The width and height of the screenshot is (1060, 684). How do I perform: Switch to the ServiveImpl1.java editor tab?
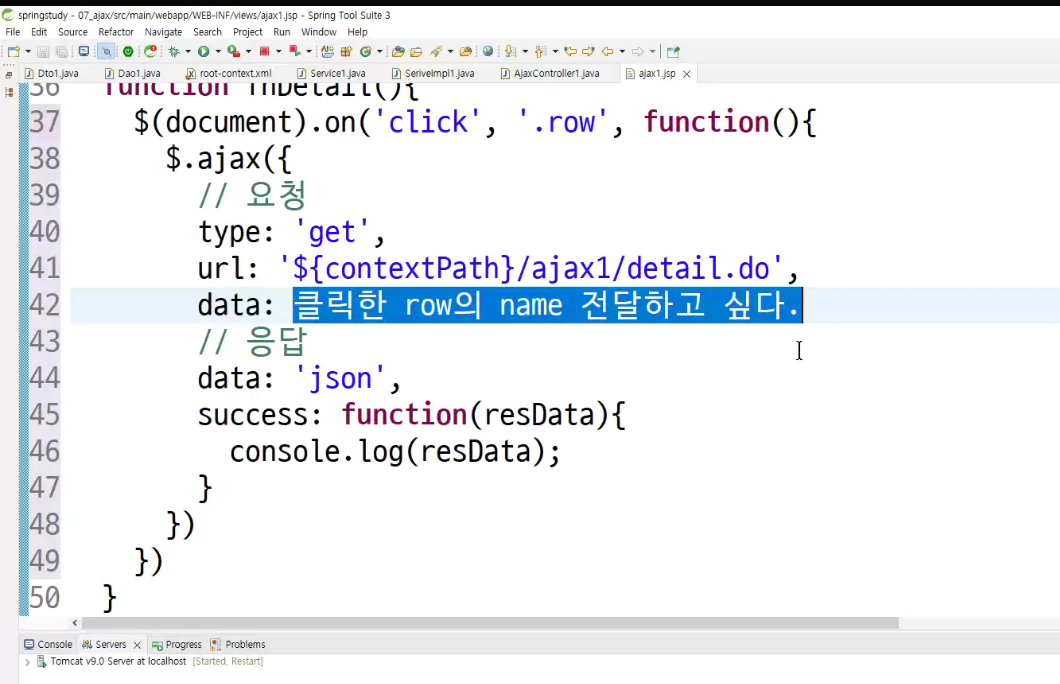[433, 73]
